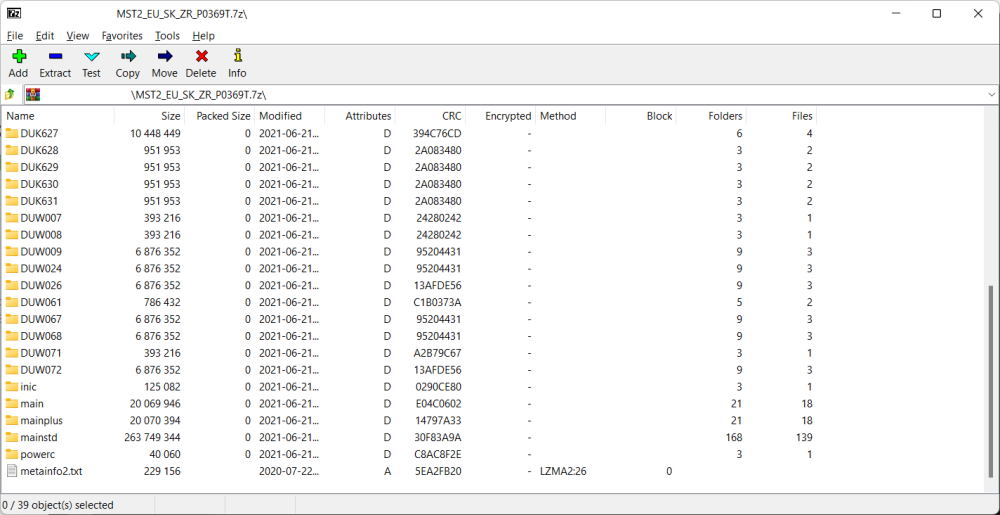Sort by the Name column header
This screenshot has width=1000, height=515.
pyautogui.click(x=58, y=116)
